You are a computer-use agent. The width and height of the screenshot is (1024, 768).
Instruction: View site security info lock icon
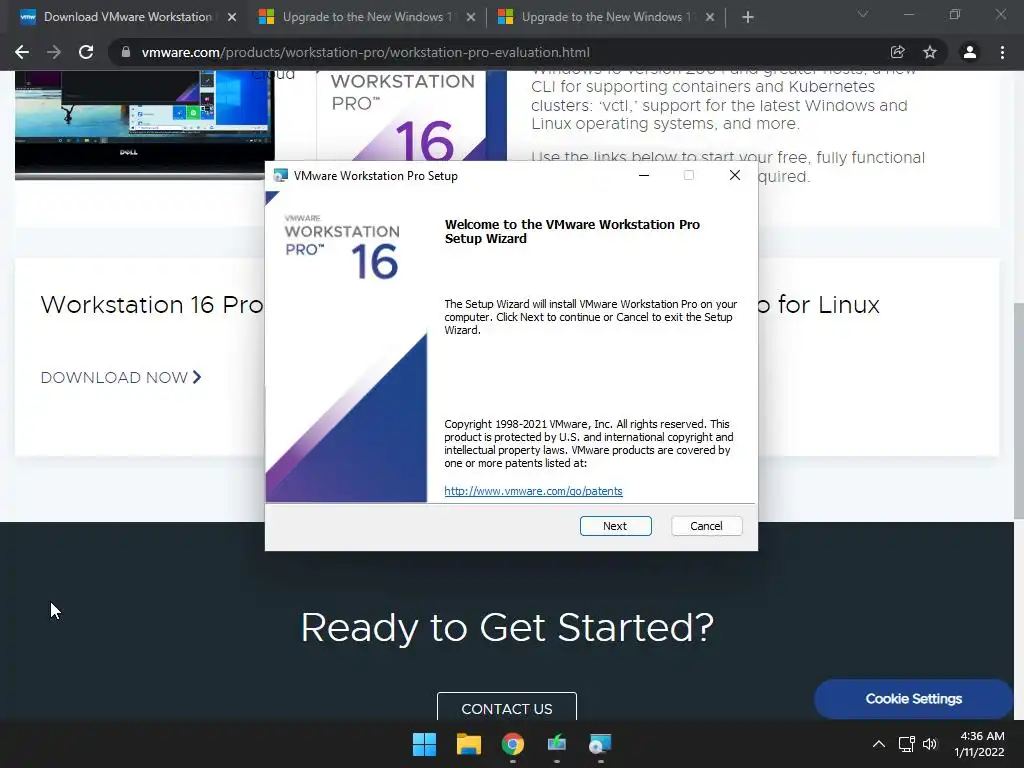[126, 52]
